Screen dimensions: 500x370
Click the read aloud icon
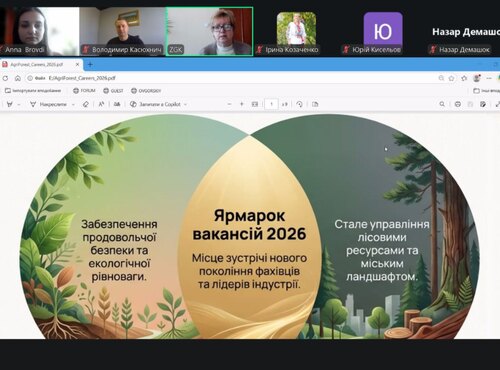101,104
